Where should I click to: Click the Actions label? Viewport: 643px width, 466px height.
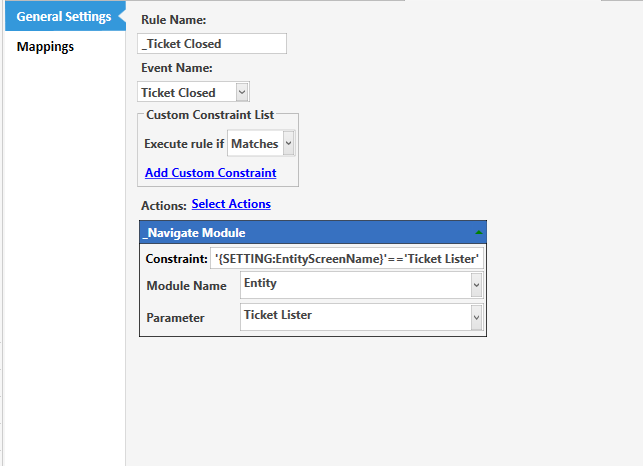coord(163,205)
